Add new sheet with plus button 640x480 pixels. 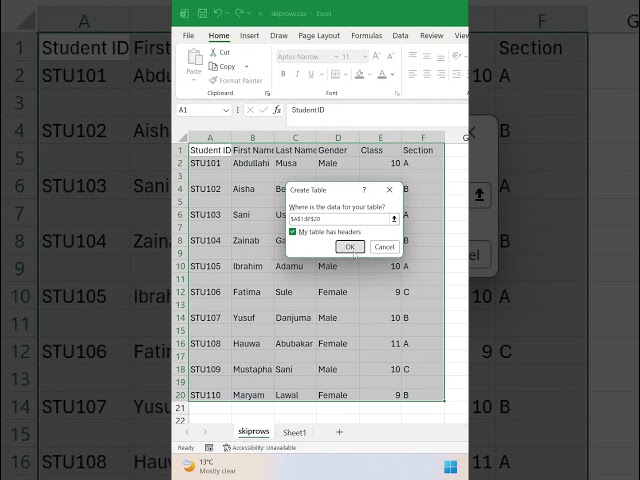(x=339, y=432)
